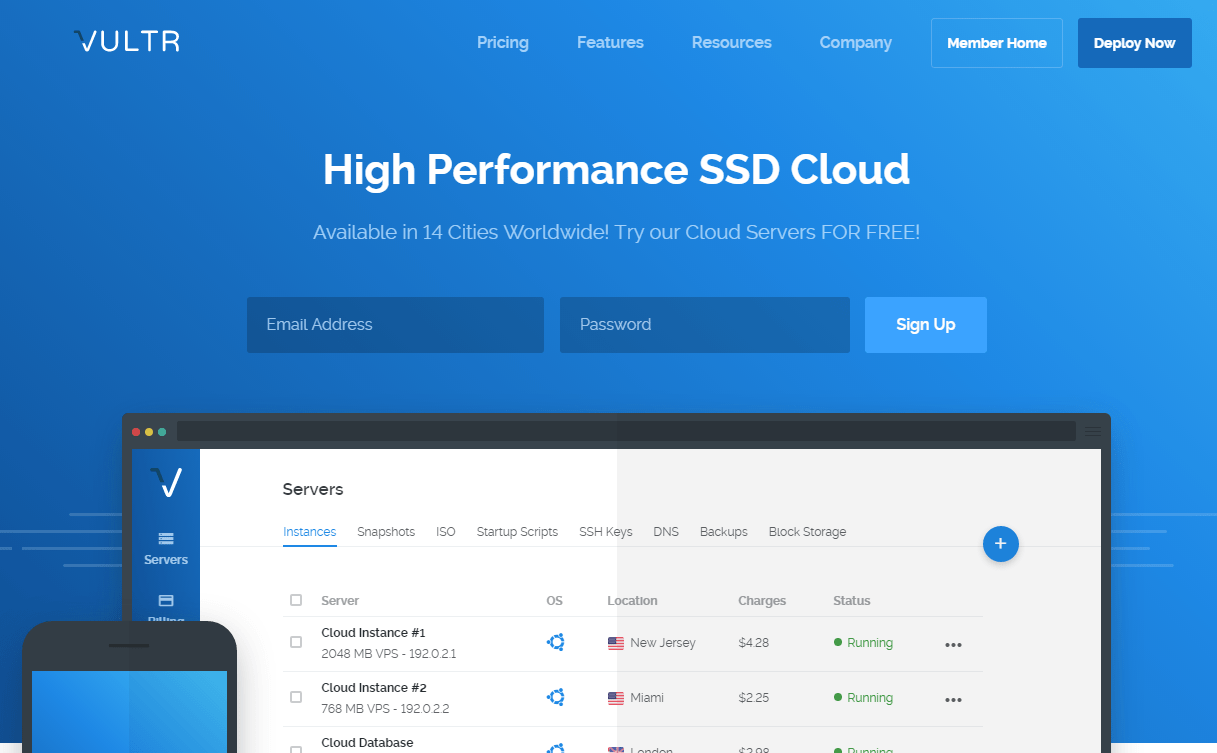Open the Resources menu item
This screenshot has height=753, width=1217.
click(732, 42)
